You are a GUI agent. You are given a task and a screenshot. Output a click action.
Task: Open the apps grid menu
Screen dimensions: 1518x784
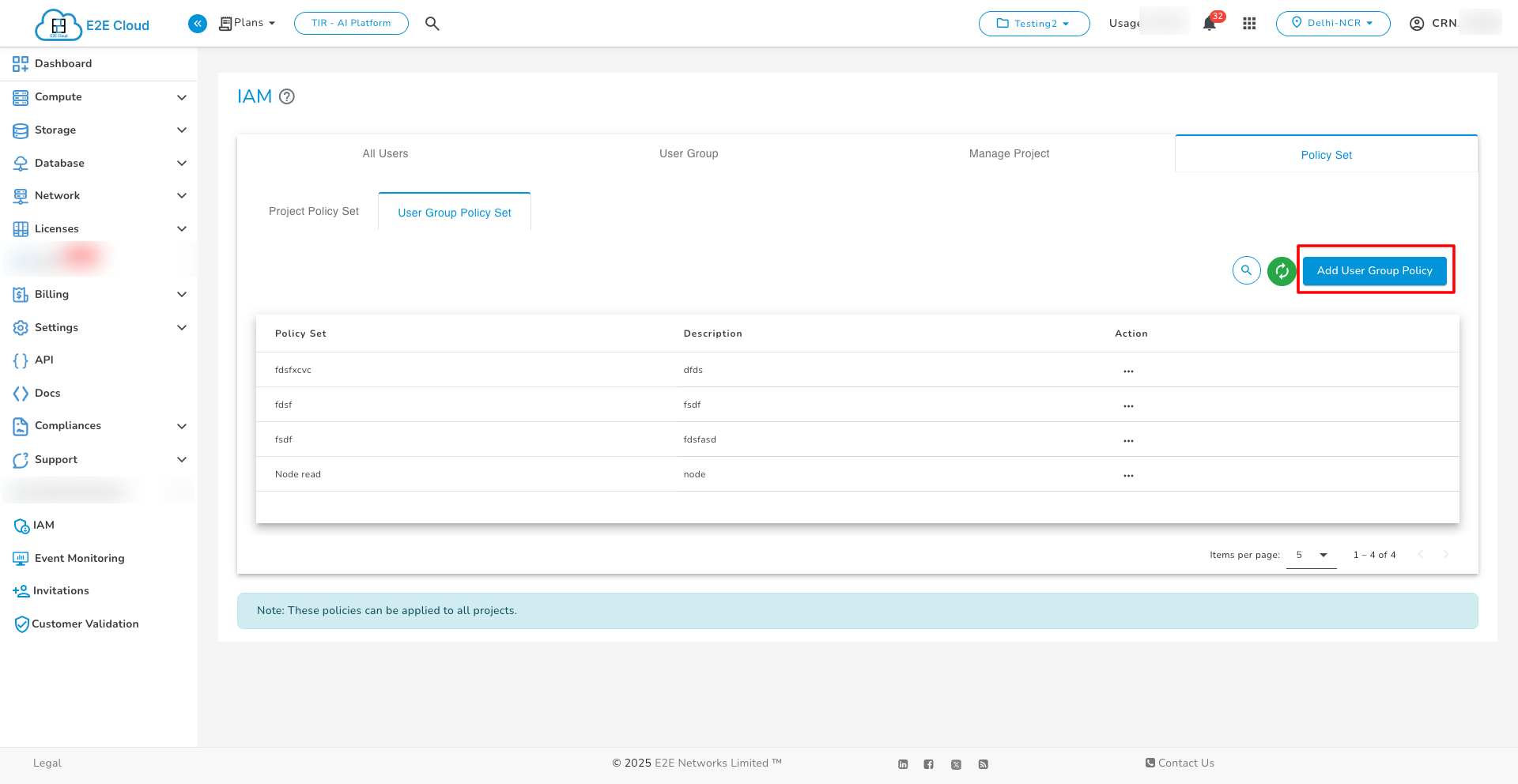1249,23
